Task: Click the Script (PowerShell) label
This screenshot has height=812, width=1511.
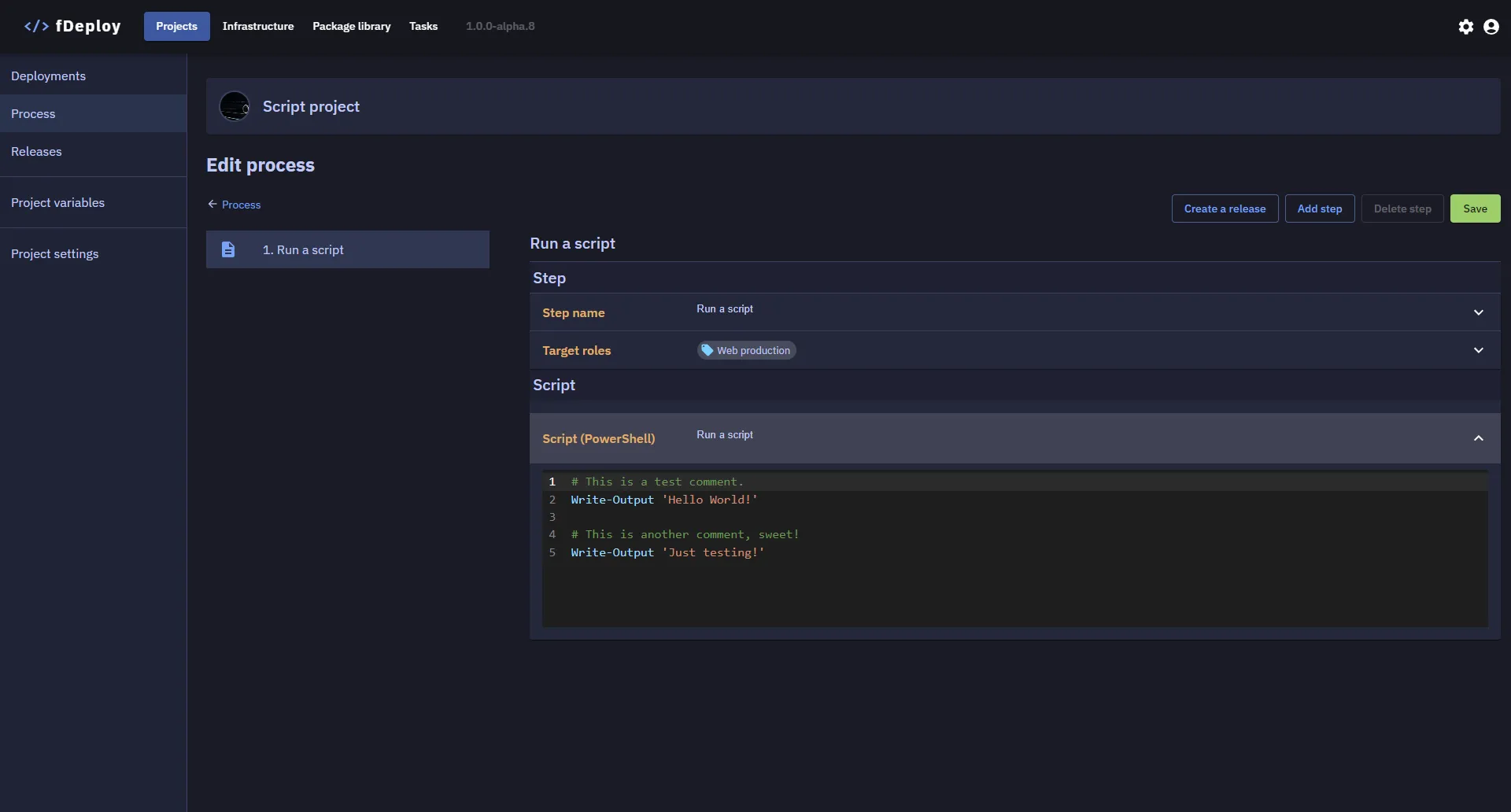Action: pos(598,438)
